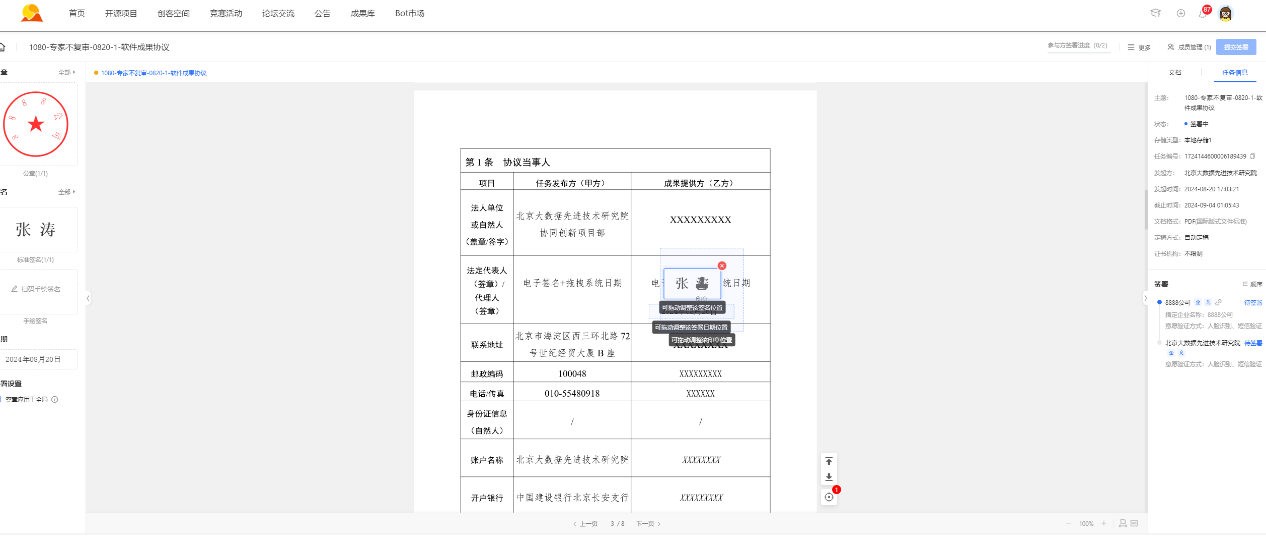Click the 100% zoom level value
This screenshot has height=536, width=1266.
tap(1086, 524)
